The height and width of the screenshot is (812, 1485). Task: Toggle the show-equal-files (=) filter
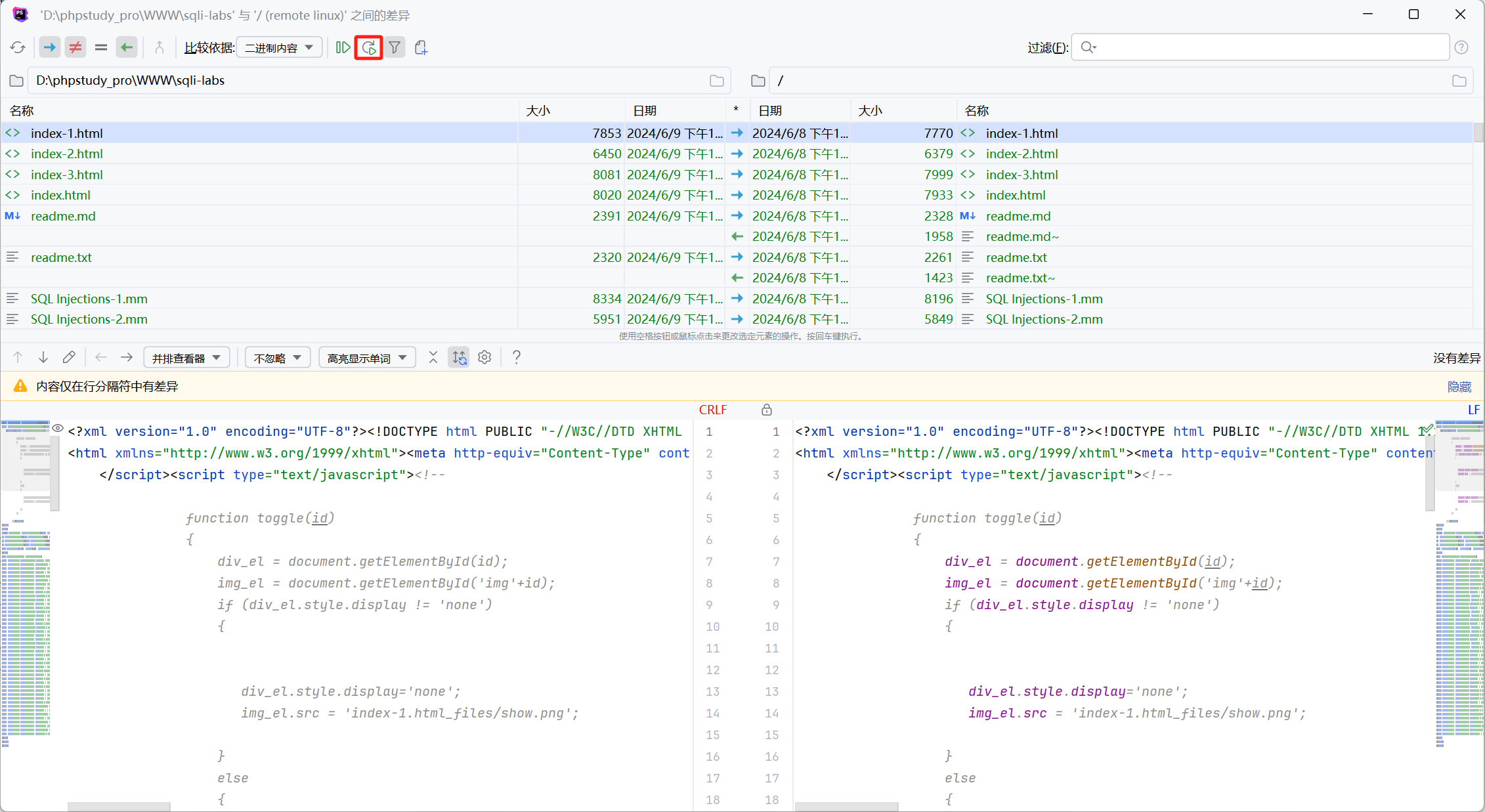[101, 47]
